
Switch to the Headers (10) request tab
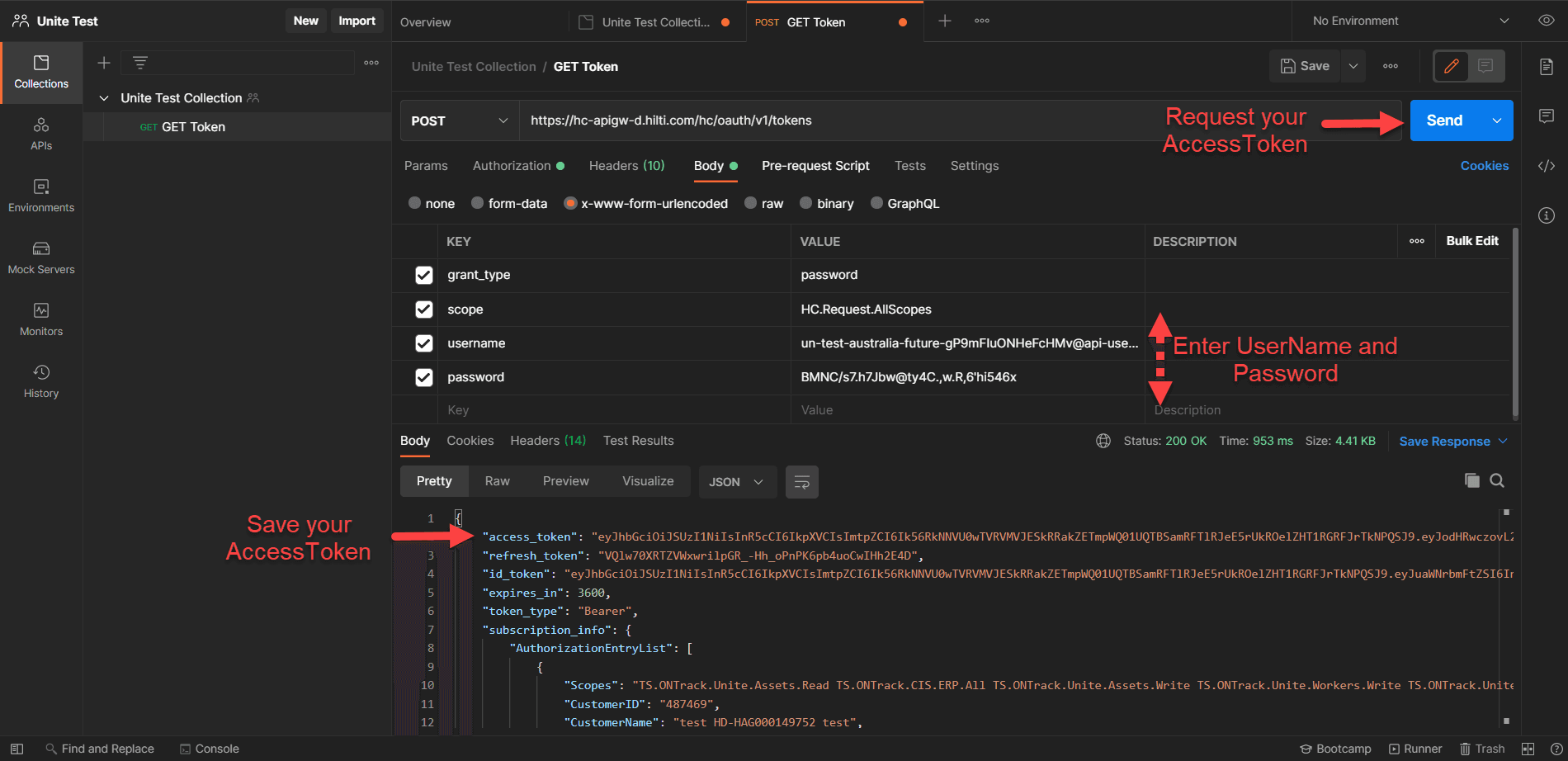coord(626,166)
